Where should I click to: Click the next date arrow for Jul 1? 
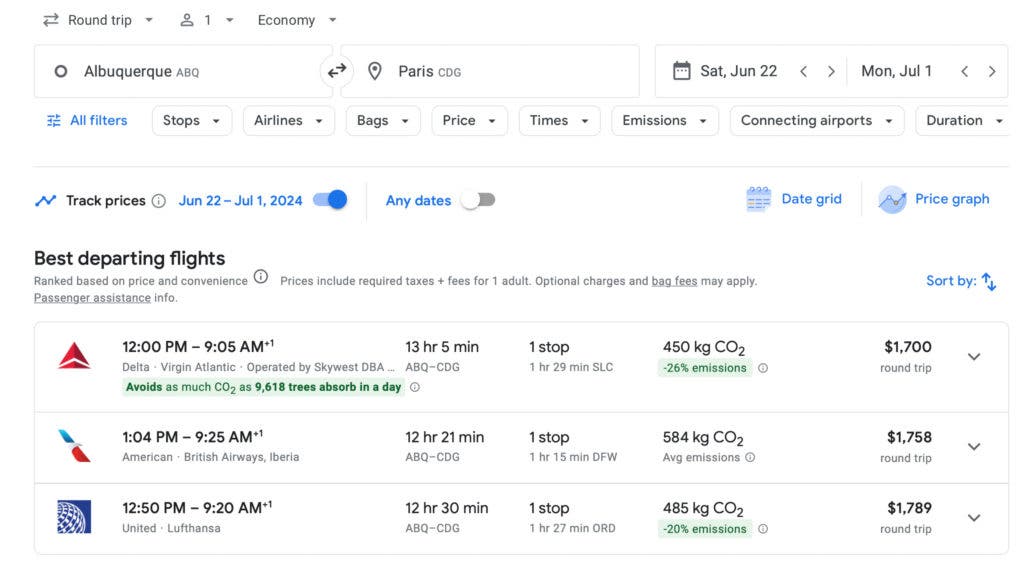point(993,70)
